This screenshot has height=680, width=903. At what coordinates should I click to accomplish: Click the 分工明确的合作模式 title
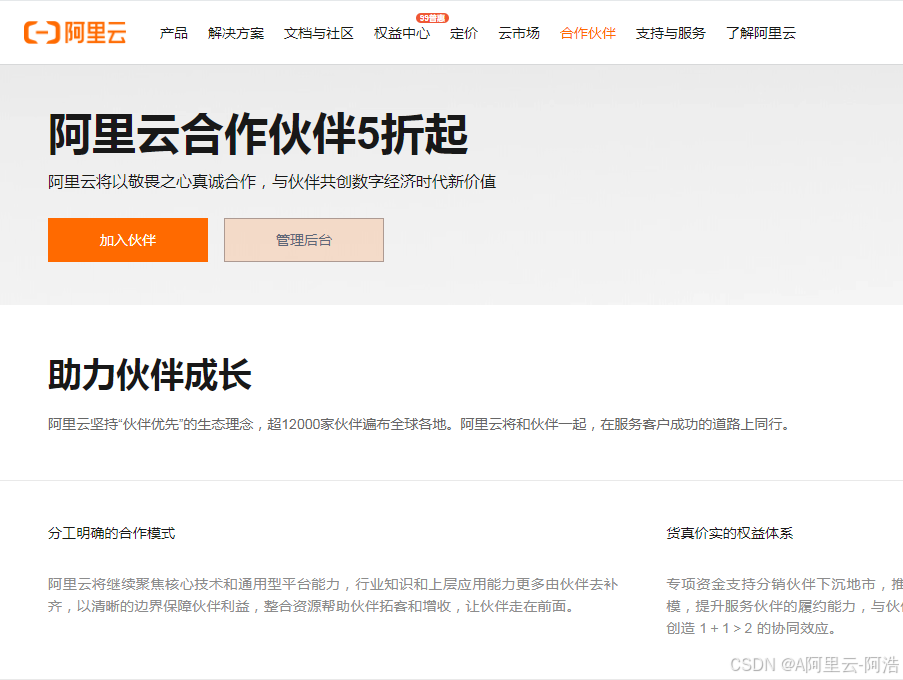click(112, 533)
